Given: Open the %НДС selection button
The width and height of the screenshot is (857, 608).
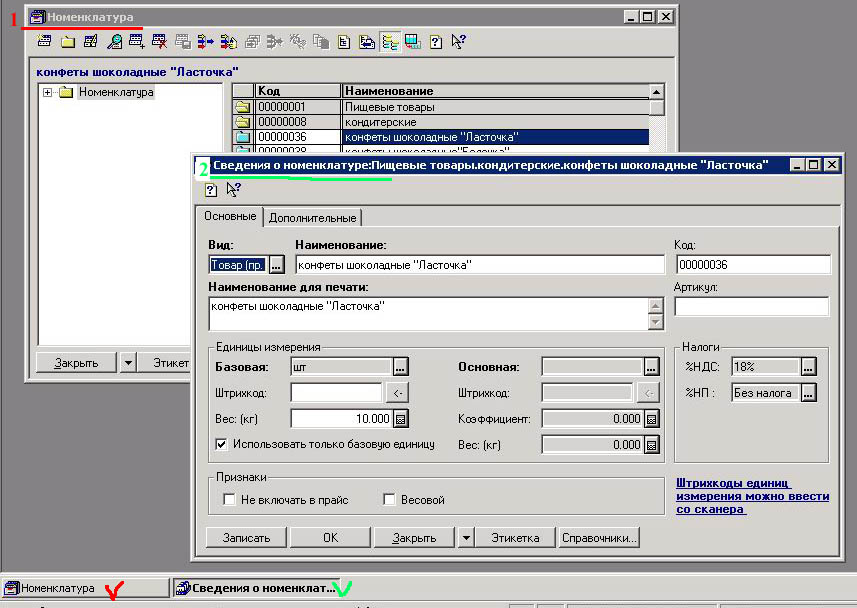Looking at the screenshot, I should coord(809,367).
